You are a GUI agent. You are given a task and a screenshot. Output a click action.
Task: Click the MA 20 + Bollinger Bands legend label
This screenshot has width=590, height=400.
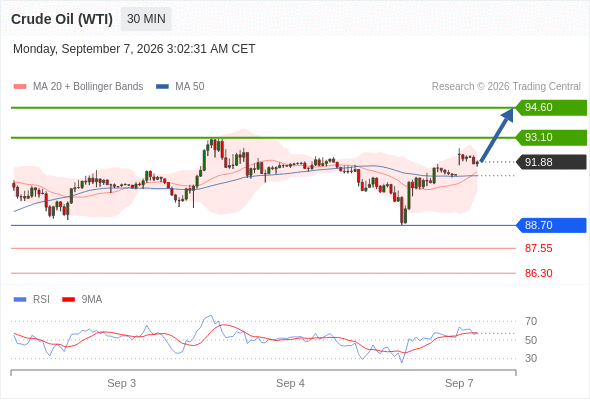coord(88,87)
